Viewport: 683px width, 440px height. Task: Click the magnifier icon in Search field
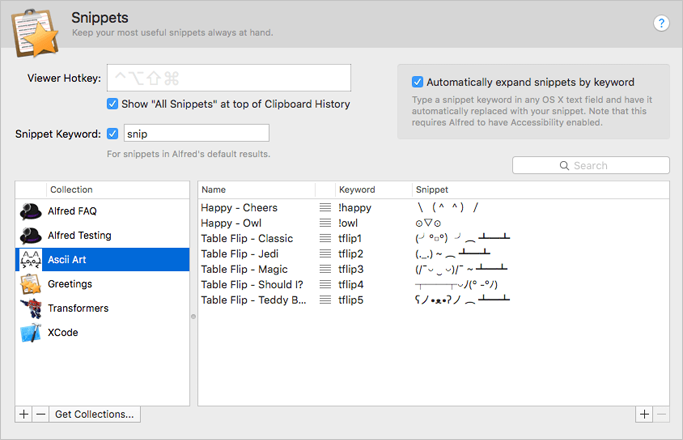(564, 166)
